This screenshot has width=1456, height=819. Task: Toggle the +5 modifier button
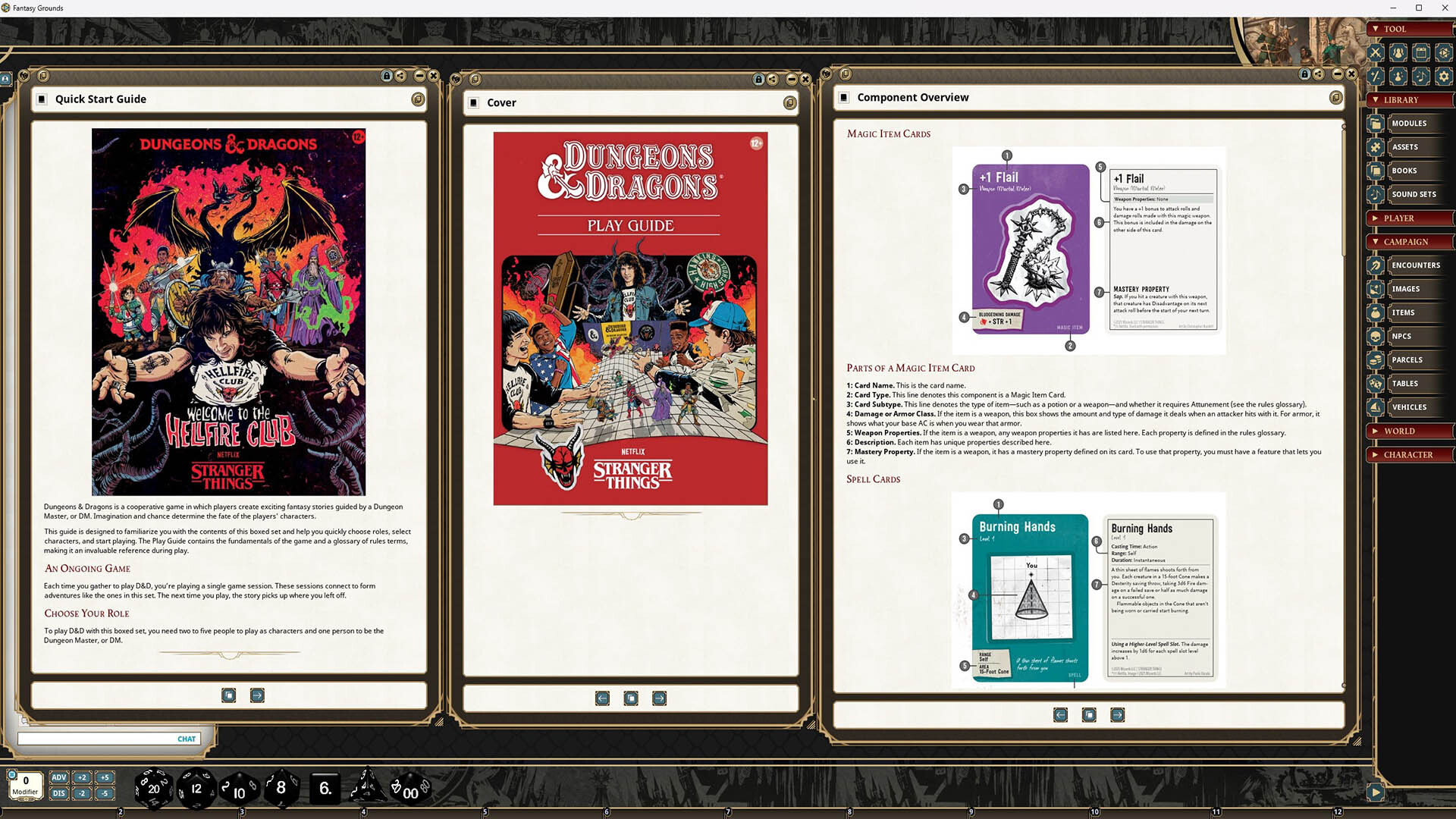tap(105, 777)
